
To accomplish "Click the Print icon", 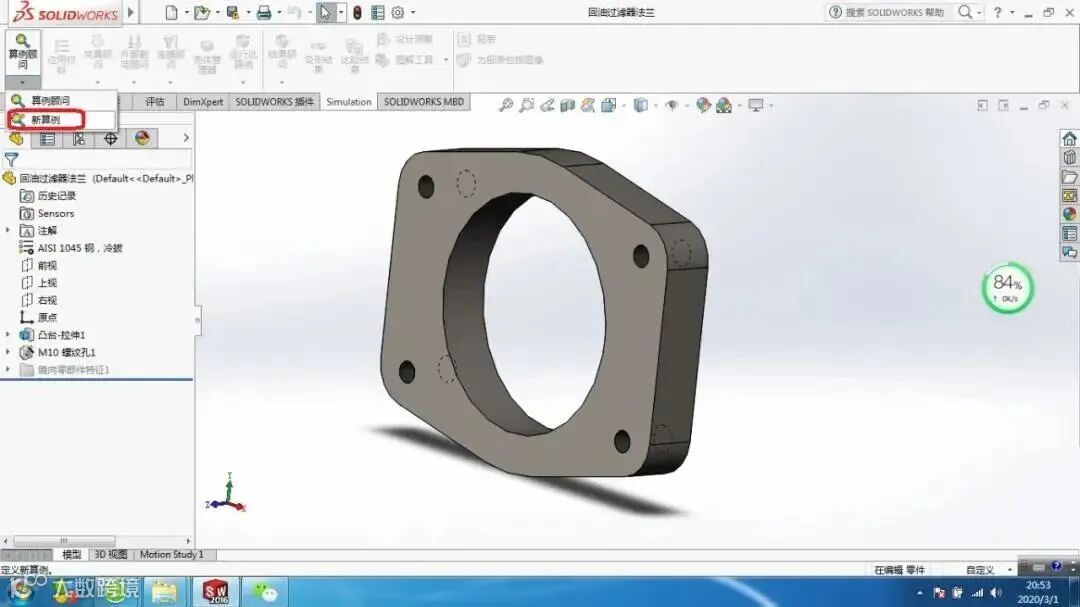I will 264,12.
